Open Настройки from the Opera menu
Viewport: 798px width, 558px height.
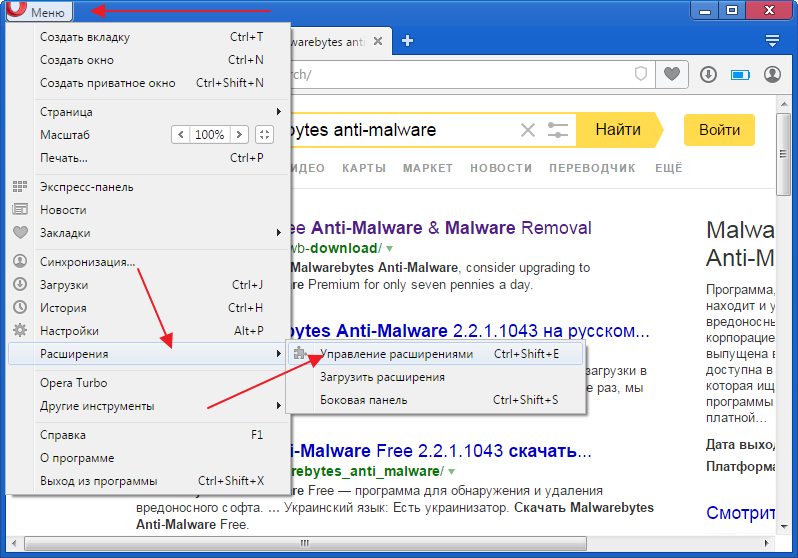click(69, 331)
